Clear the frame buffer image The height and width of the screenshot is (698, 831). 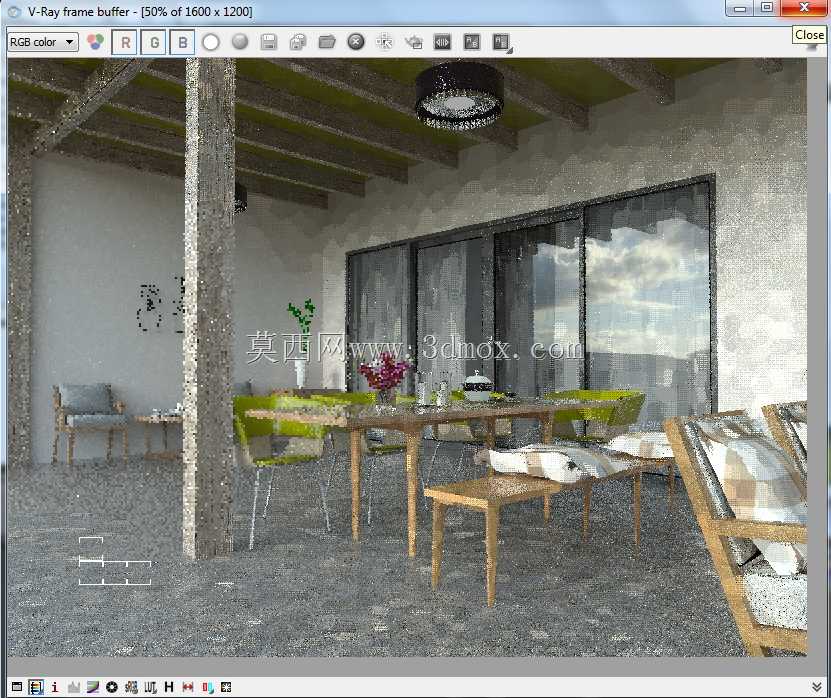pyautogui.click(x=356, y=41)
